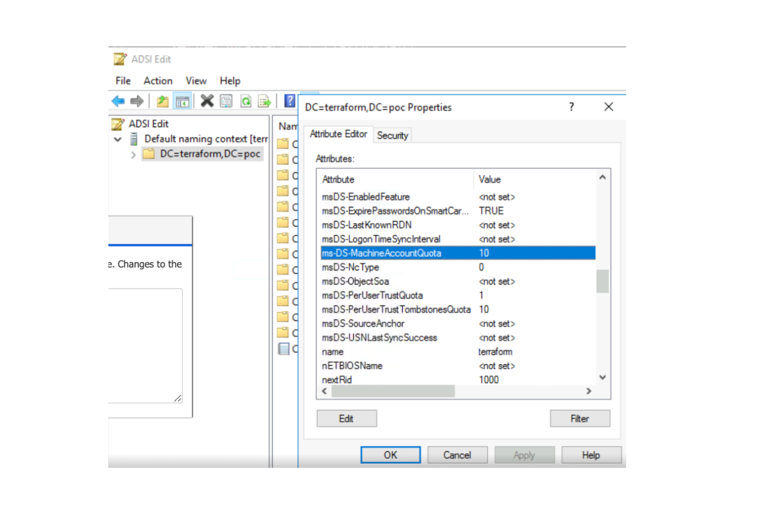Click the TRUE value cell
Image resolution: width=768 pixels, height=510 pixels.
[491, 211]
